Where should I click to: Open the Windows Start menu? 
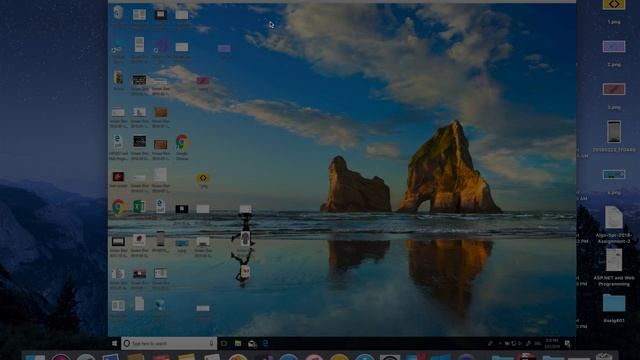114,343
